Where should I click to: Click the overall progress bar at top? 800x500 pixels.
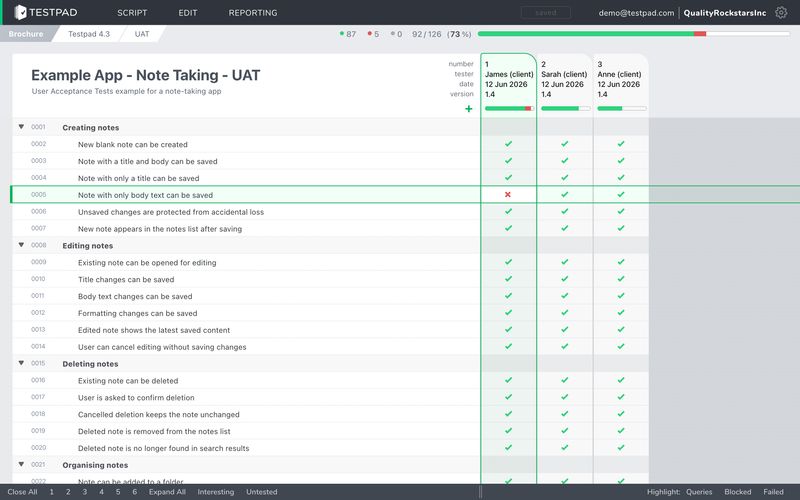point(634,34)
